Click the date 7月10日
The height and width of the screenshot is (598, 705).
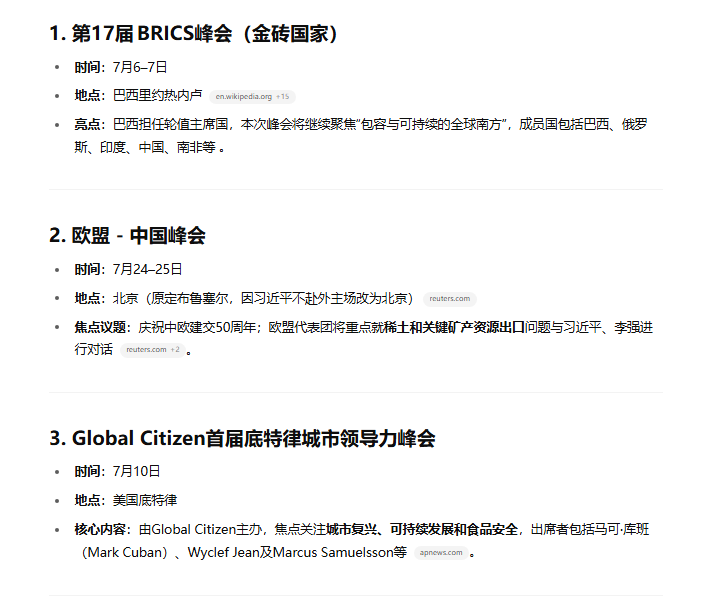[x=136, y=472]
